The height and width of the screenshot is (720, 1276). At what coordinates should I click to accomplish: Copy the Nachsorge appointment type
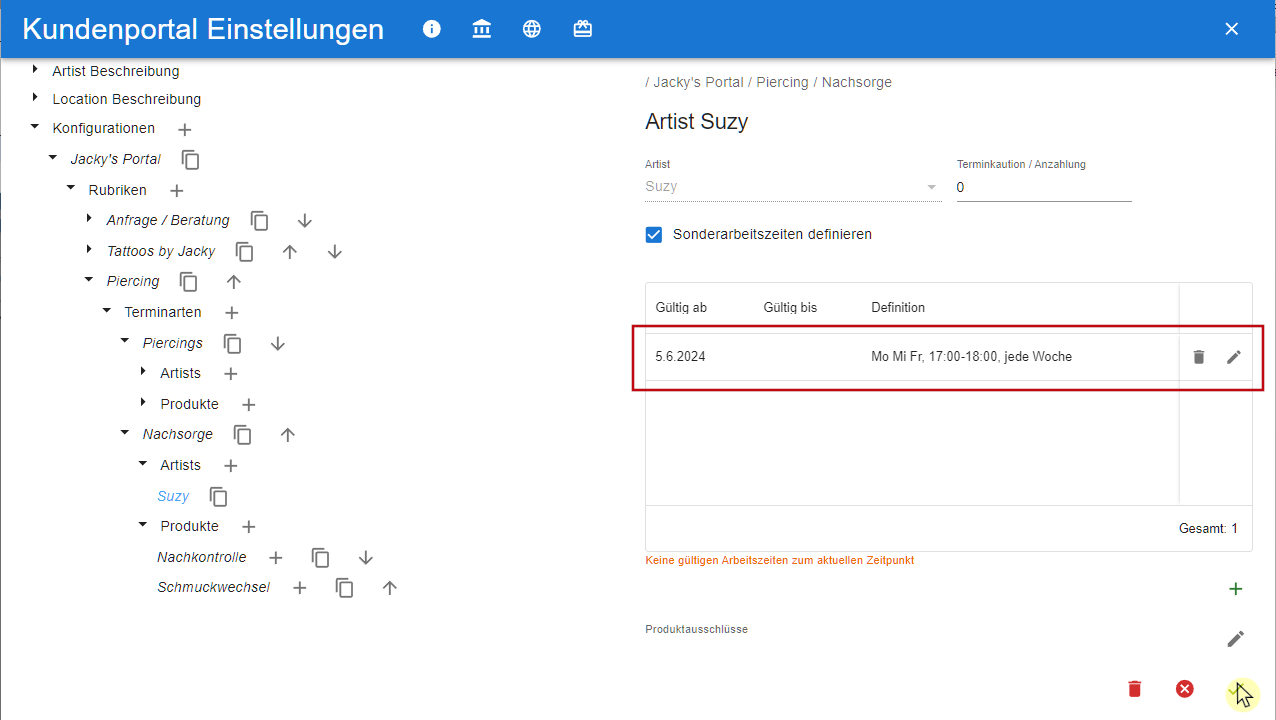pyautogui.click(x=243, y=435)
